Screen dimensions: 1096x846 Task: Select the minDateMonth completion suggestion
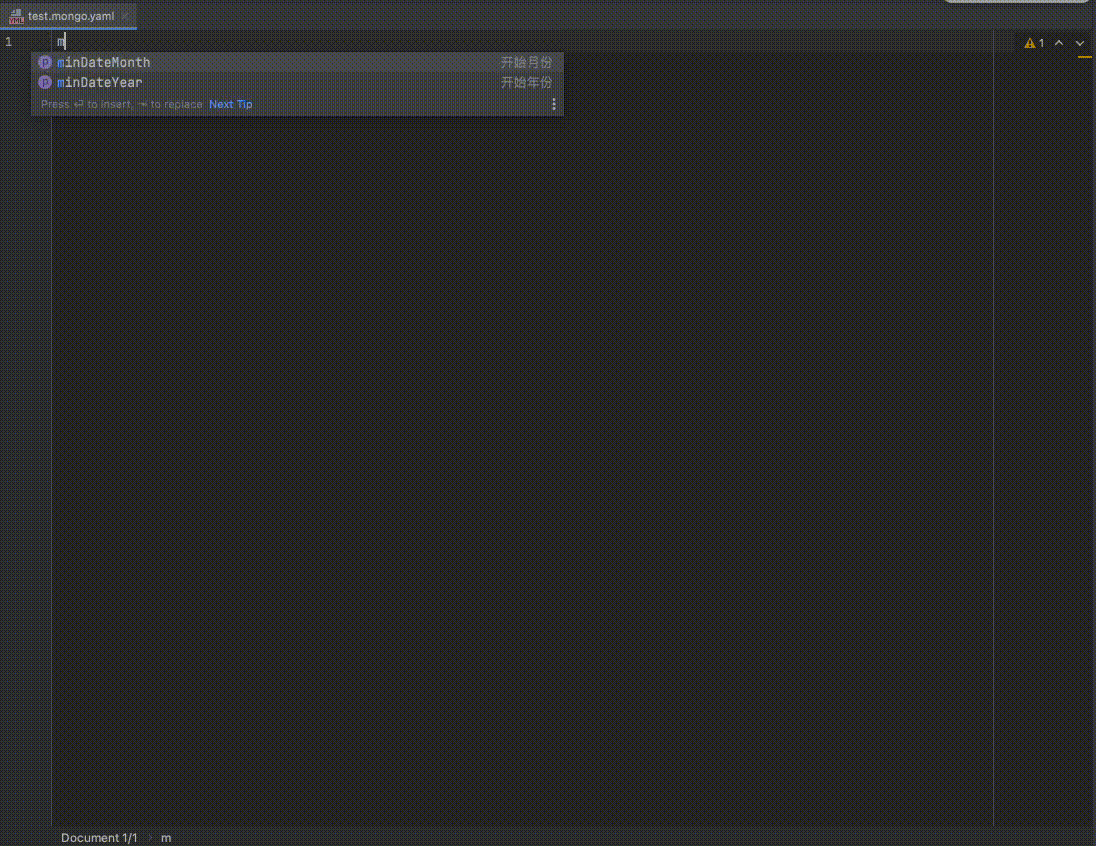click(x=105, y=62)
